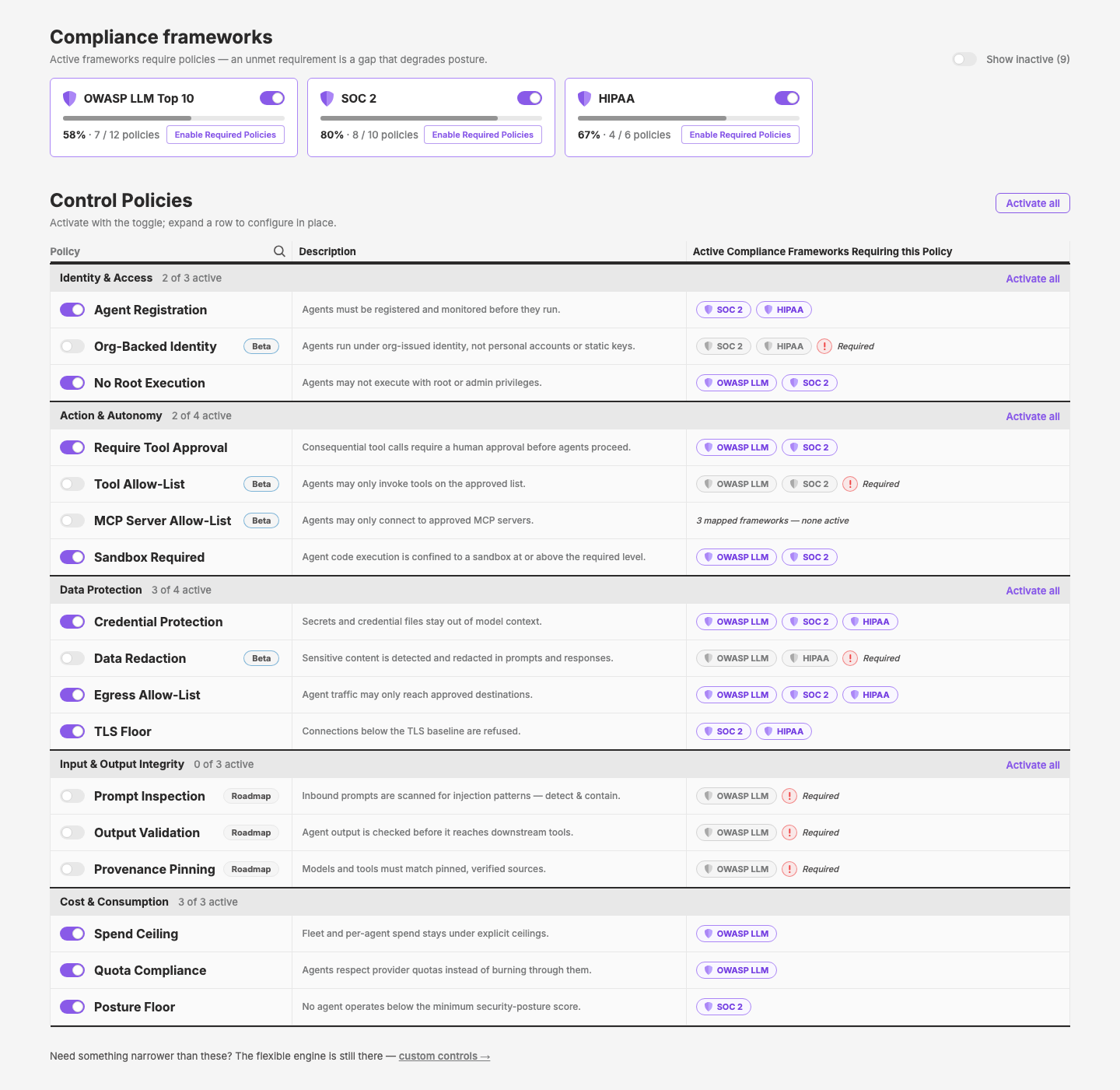The width and height of the screenshot is (1120, 1090).
Task: Click the greyed HIPAA badge in Org-Backed Identity row
Action: tap(784, 346)
